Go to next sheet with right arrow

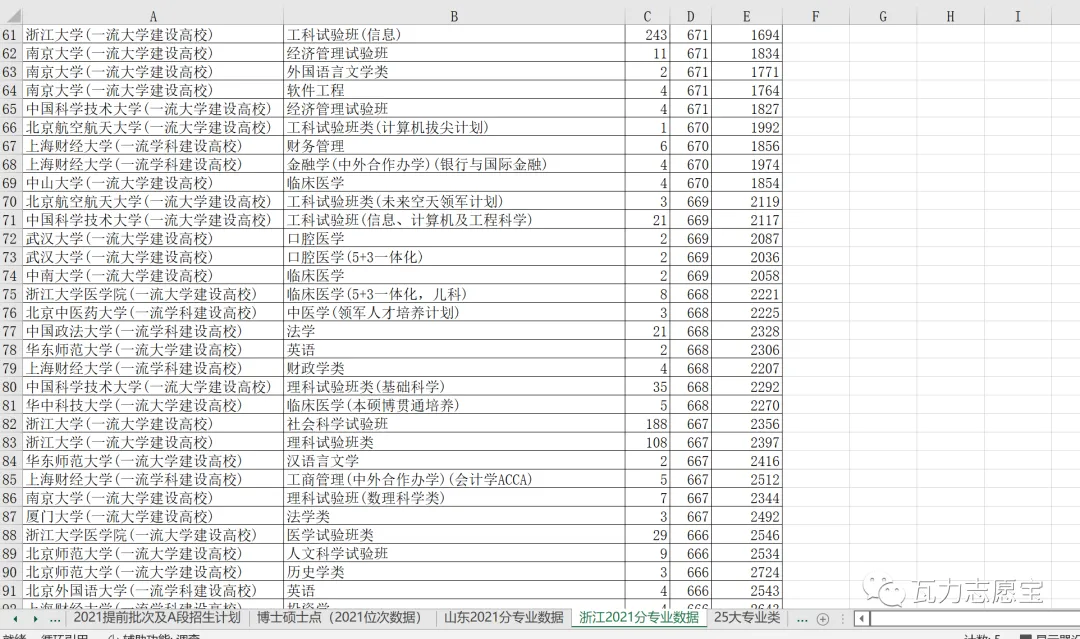[35, 619]
